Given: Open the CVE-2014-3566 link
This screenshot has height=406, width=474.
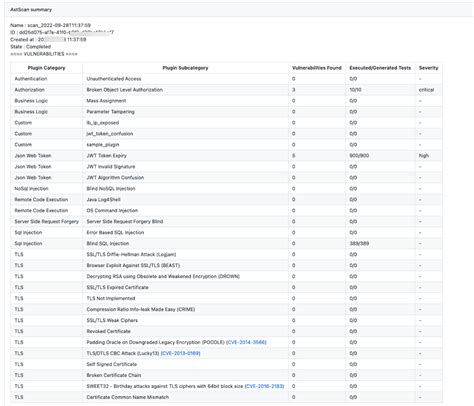Looking at the screenshot, I should coord(246,342).
